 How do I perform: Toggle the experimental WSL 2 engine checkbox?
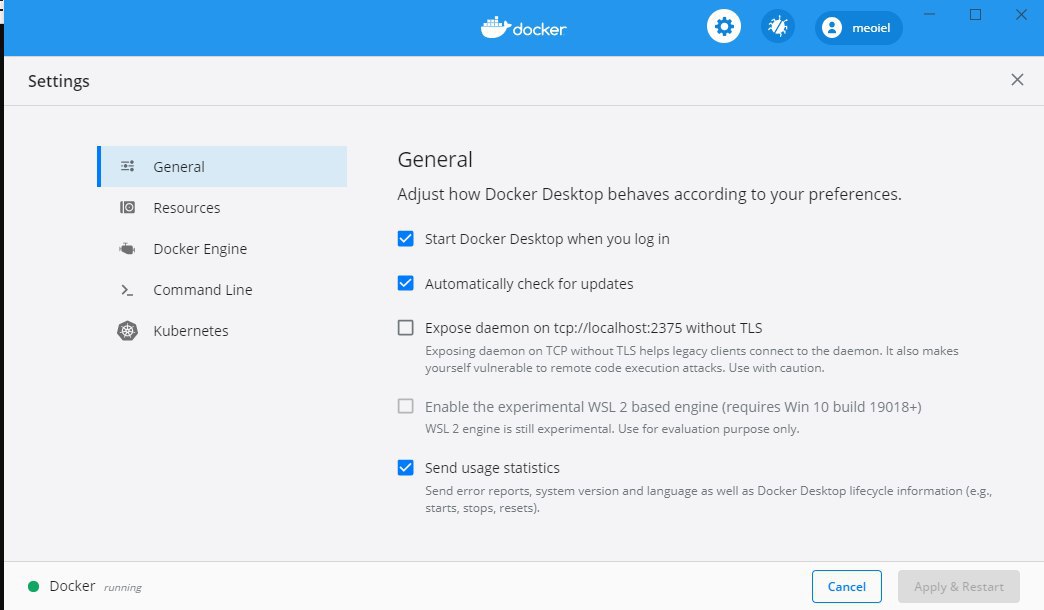pyautogui.click(x=405, y=406)
